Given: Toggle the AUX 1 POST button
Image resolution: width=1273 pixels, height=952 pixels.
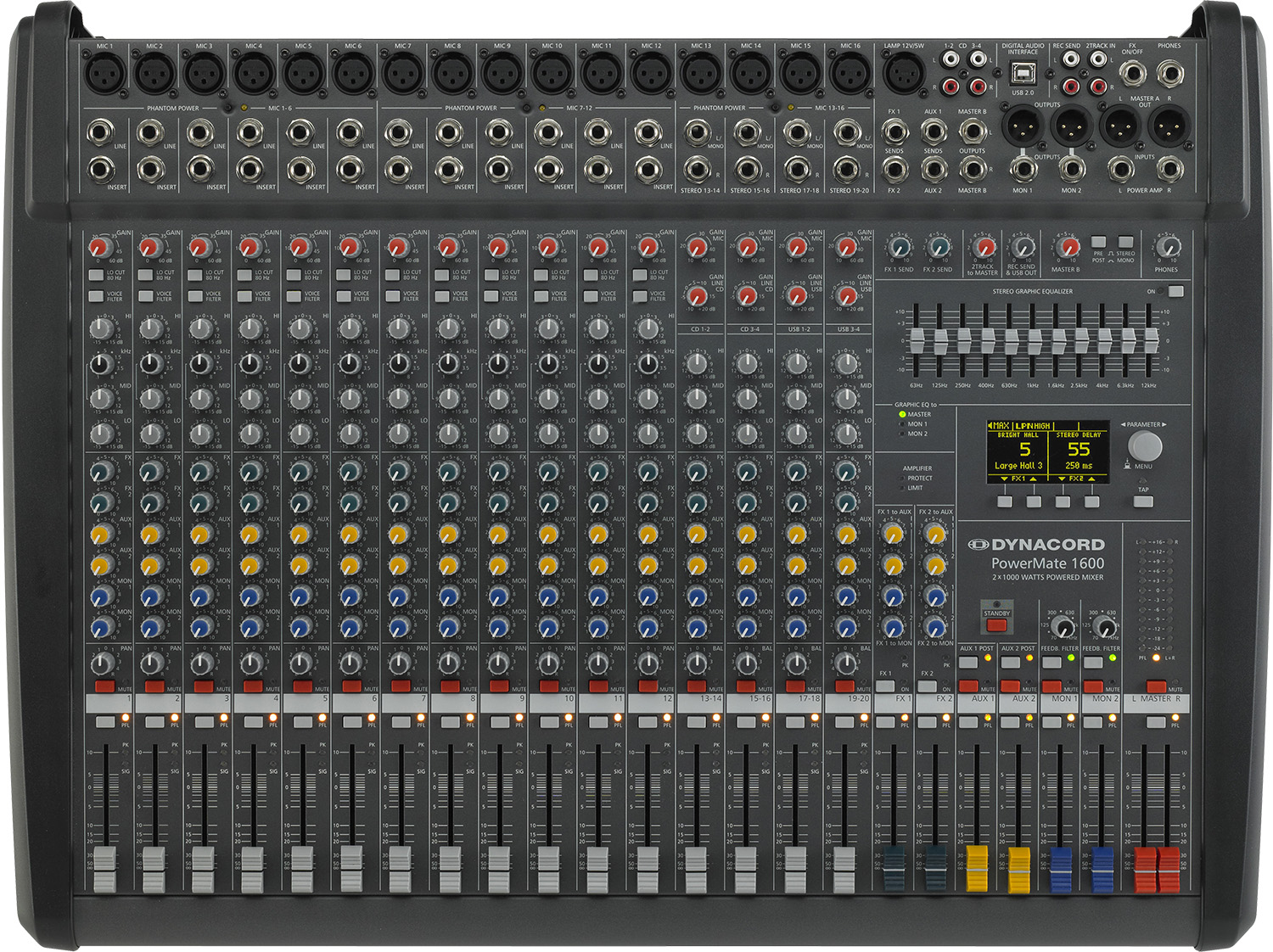Looking at the screenshot, I should 968,661.
